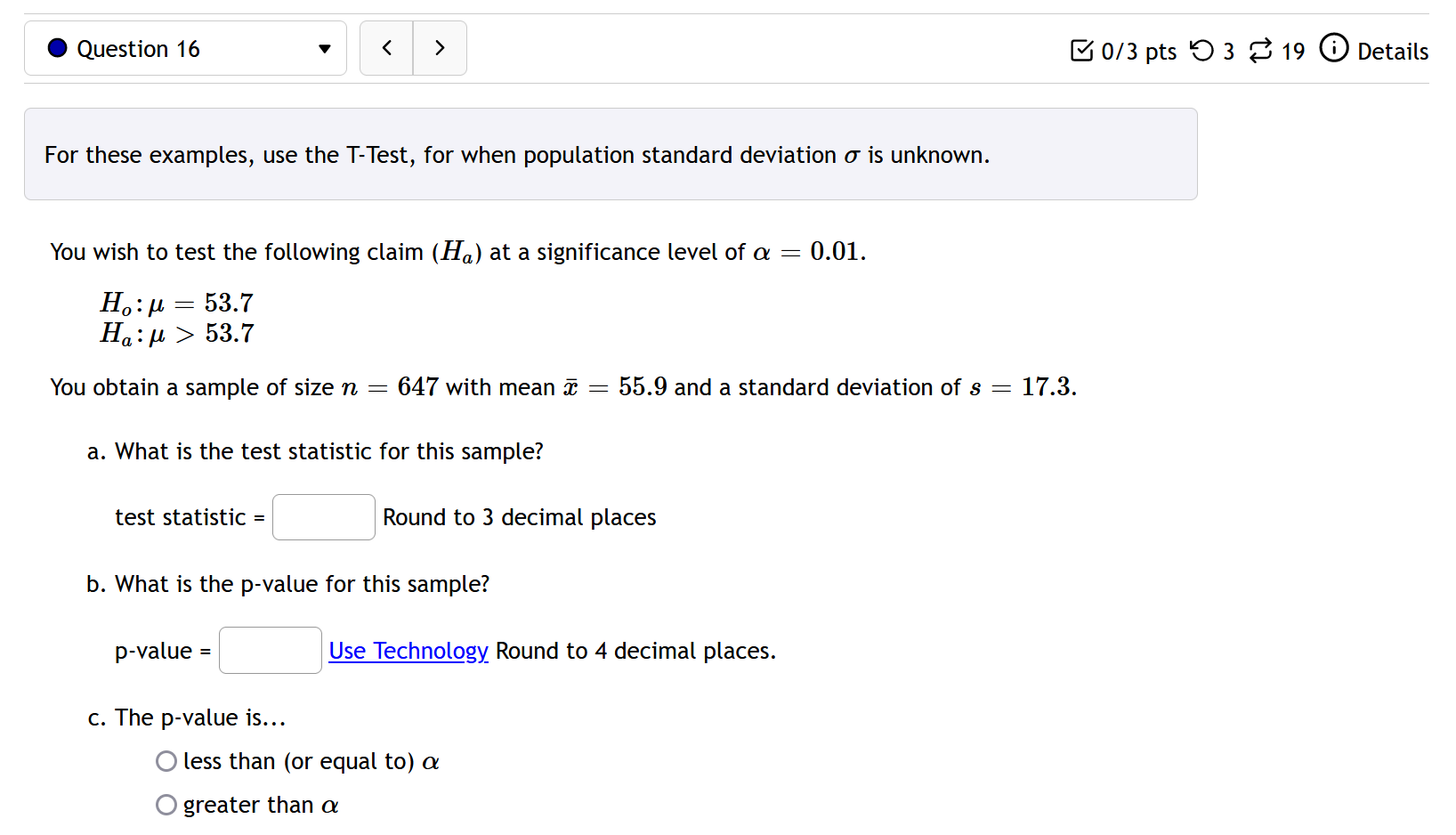Viewport: 1456px width, 835px height.
Task: Click inside the test statistic input box
Action: click(x=323, y=516)
